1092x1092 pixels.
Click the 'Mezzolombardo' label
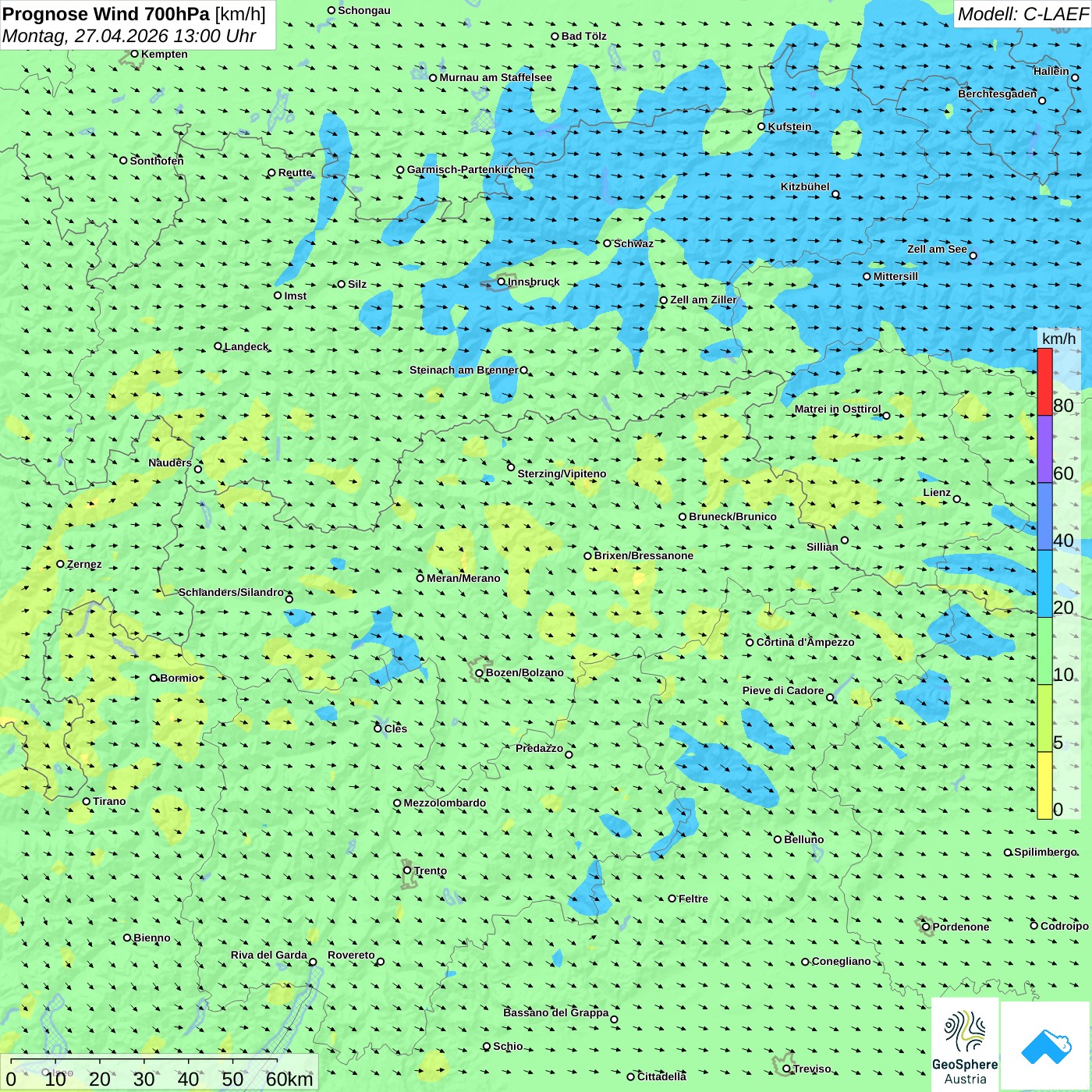pos(445,803)
